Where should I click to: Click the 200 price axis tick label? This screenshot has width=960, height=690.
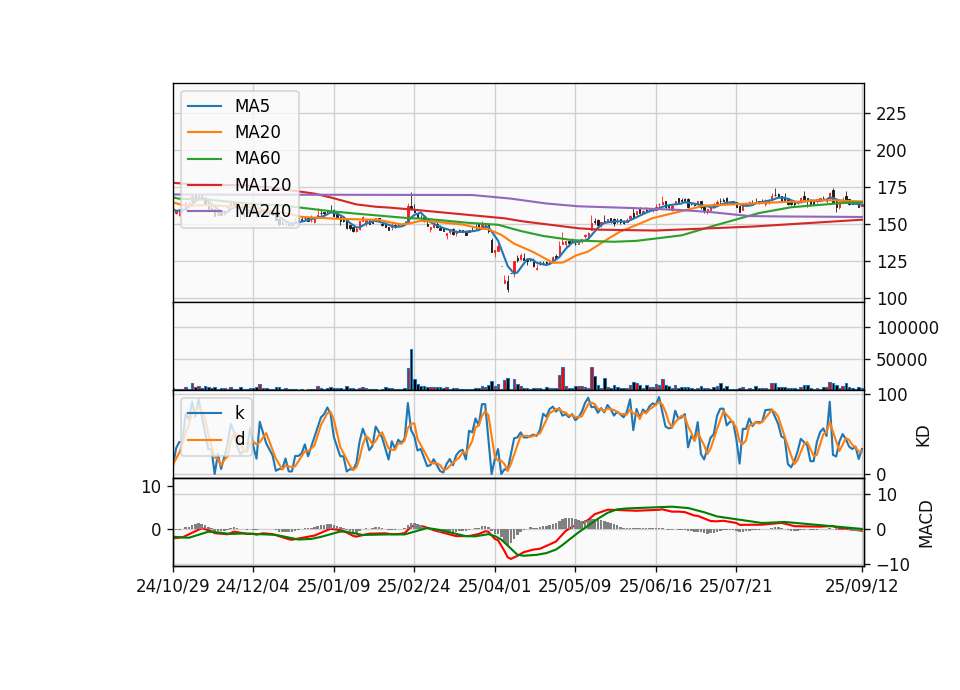(x=891, y=151)
